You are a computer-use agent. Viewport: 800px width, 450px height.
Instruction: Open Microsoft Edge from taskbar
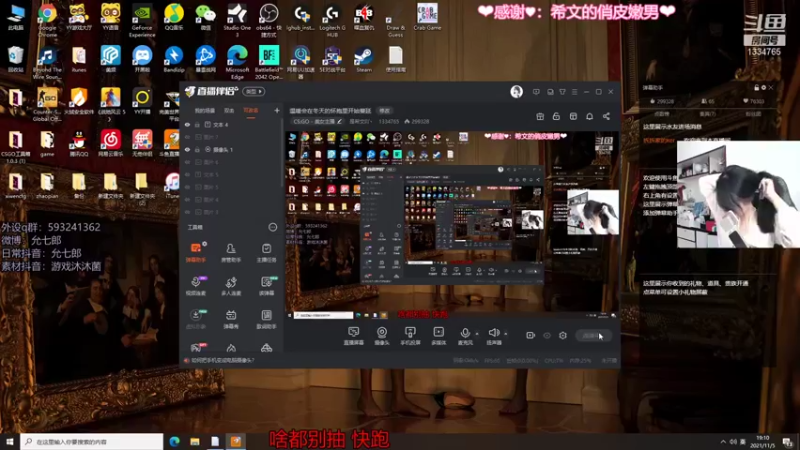click(x=174, y=442)
